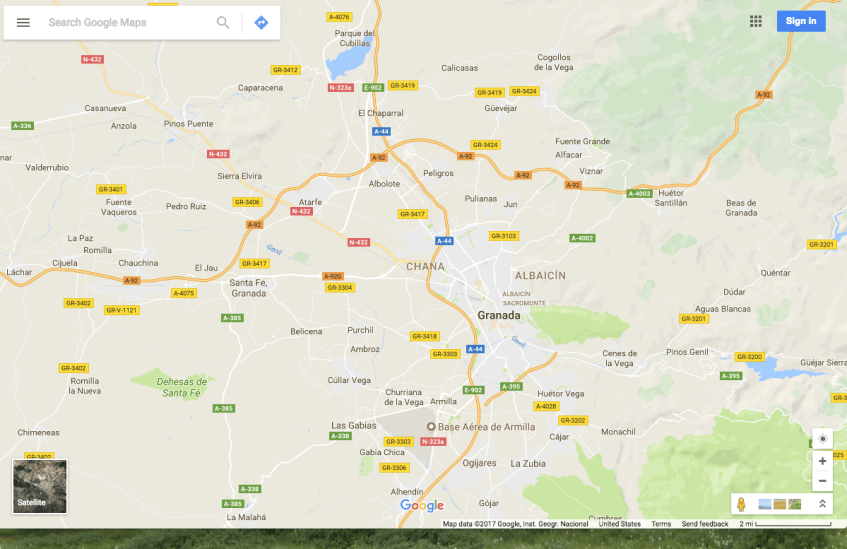Select the Street View Pegman
Image resolution: width=847 pixels, height=549 pixels.
tap(742, 504)
